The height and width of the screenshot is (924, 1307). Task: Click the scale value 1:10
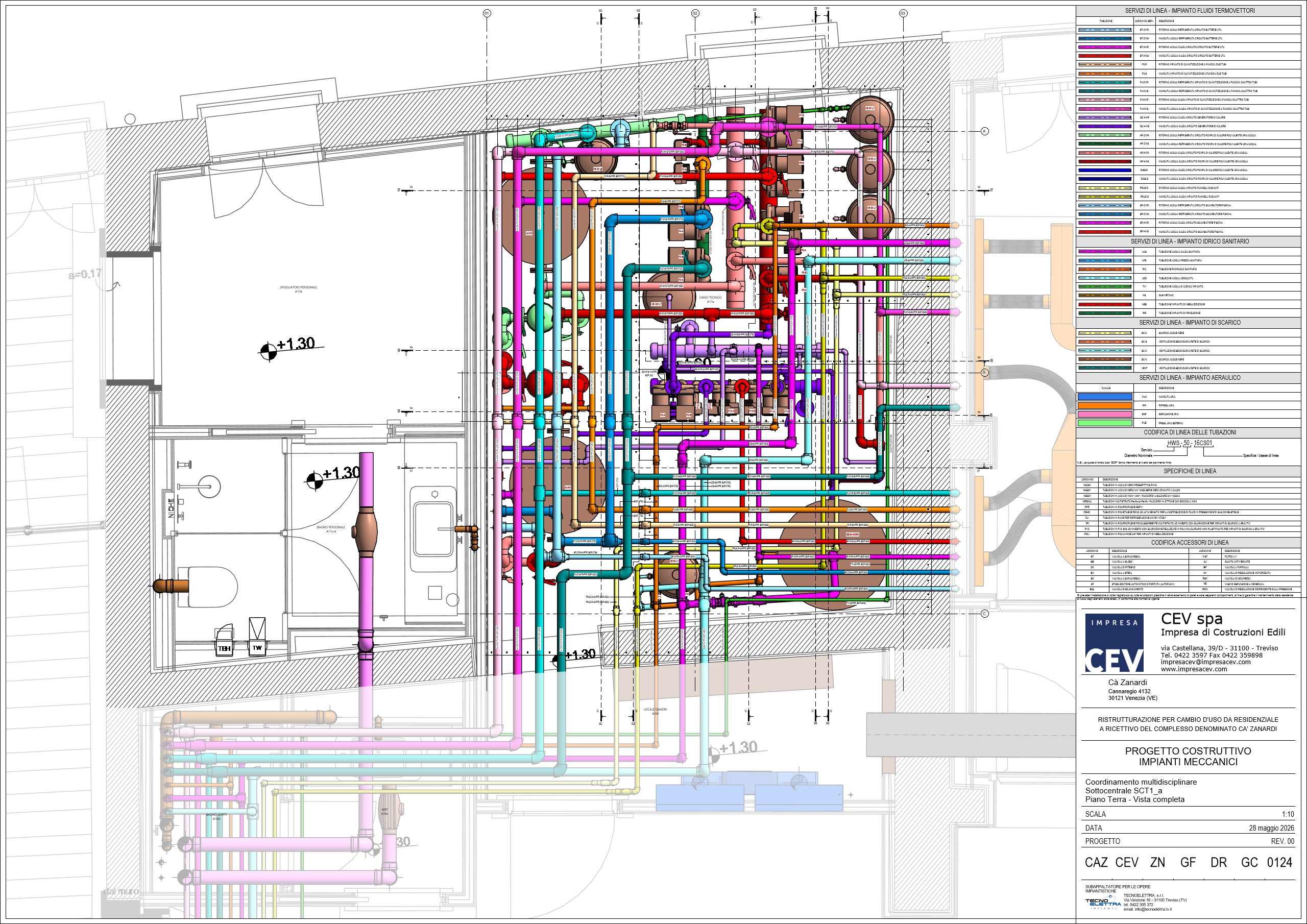pyautogui.click(x=1288, y=814)
